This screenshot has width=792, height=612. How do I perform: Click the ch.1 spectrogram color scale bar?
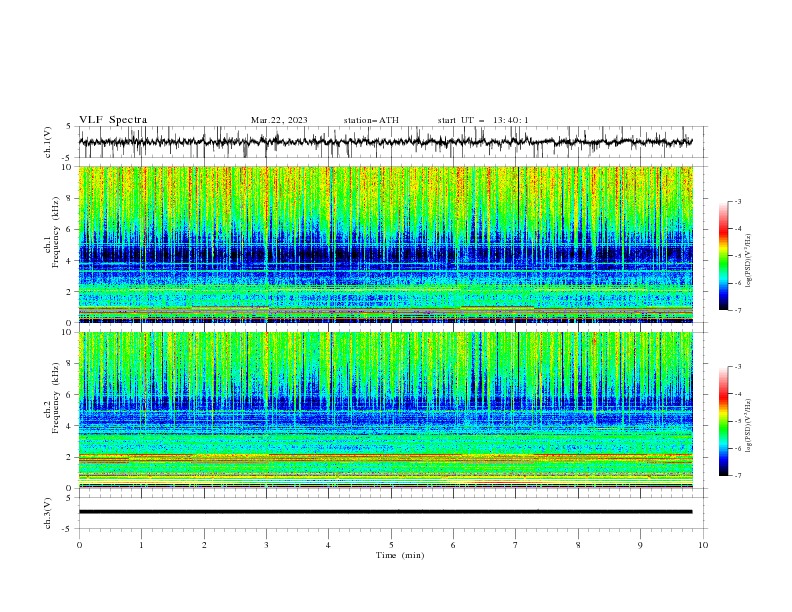[x=723, y=256]
